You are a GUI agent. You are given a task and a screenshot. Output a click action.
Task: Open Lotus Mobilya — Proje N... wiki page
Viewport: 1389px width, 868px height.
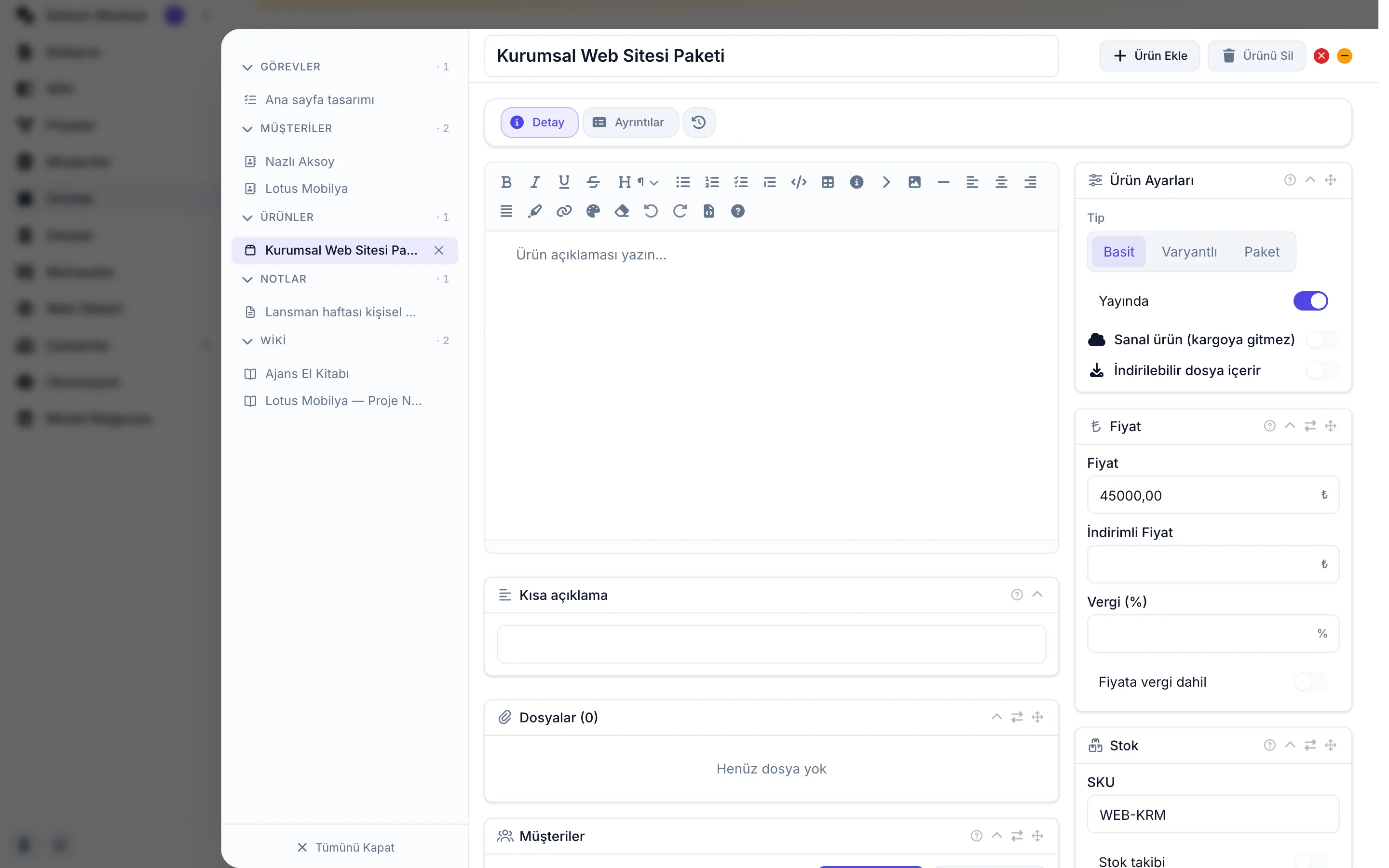click(x=345, y=401)
